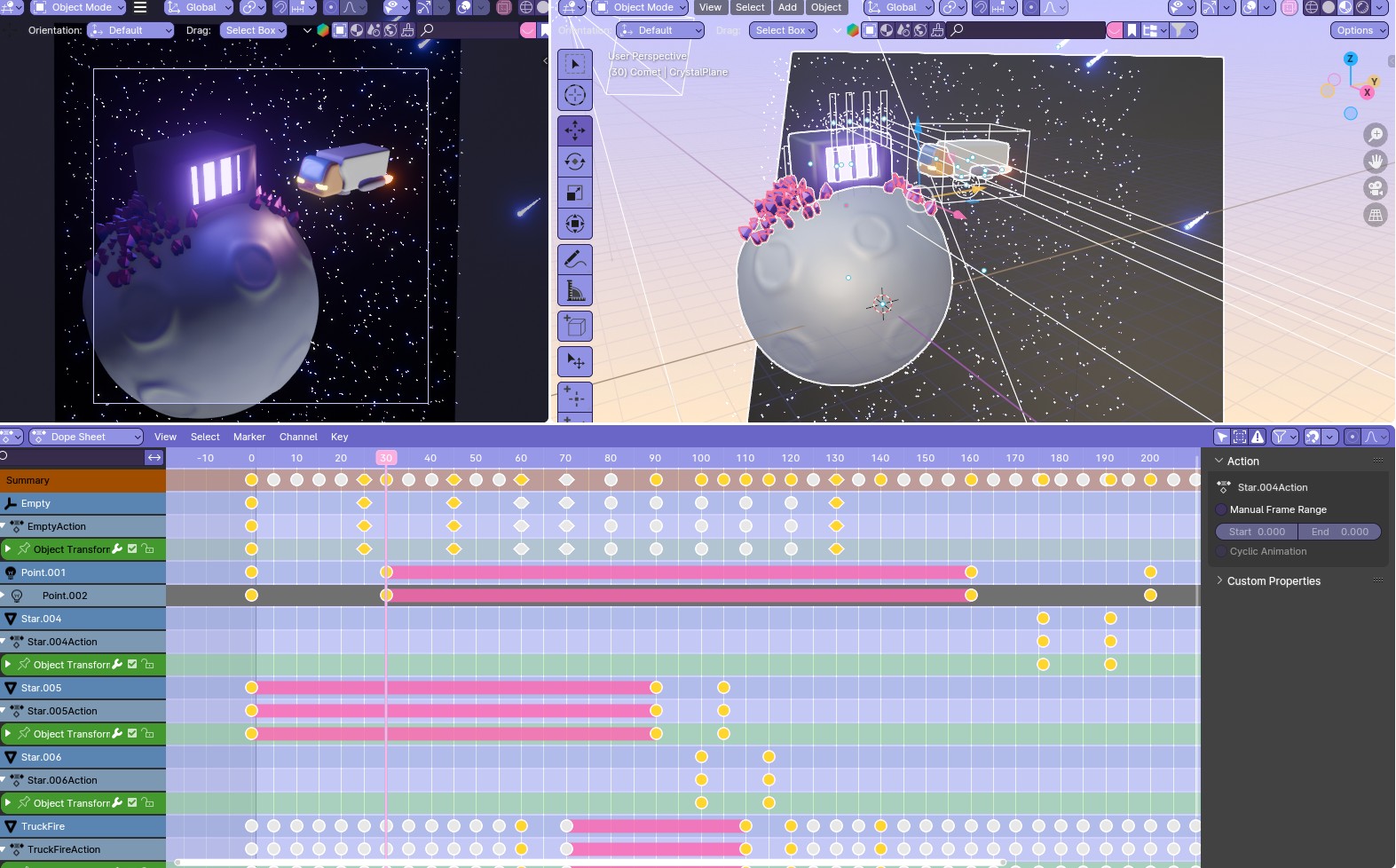Click the Star.004Action action name
1396x868 pixels.
pos(1272,487)
